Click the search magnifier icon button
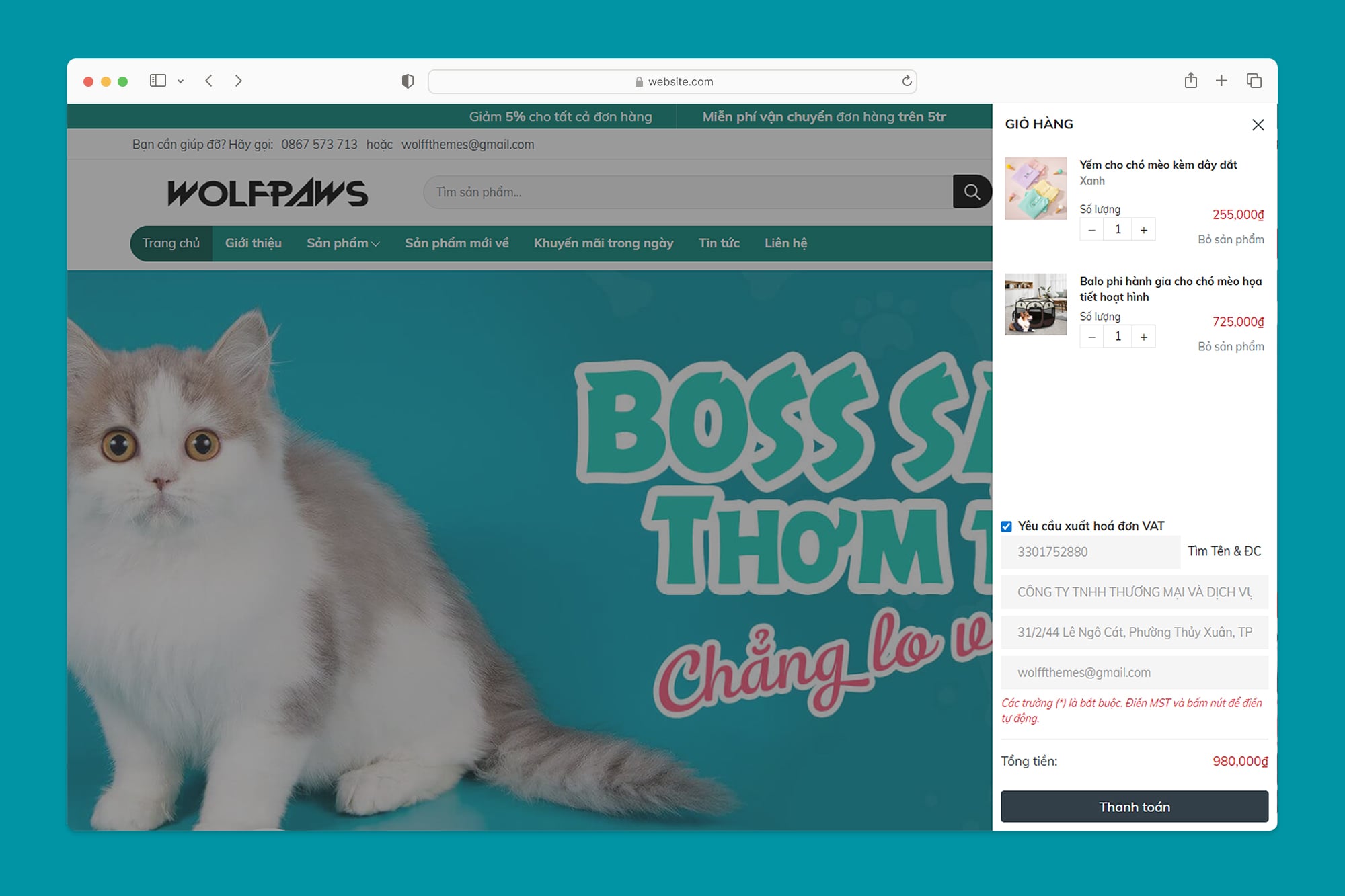The image size is (1345, 896). click(x=971, y=192)
